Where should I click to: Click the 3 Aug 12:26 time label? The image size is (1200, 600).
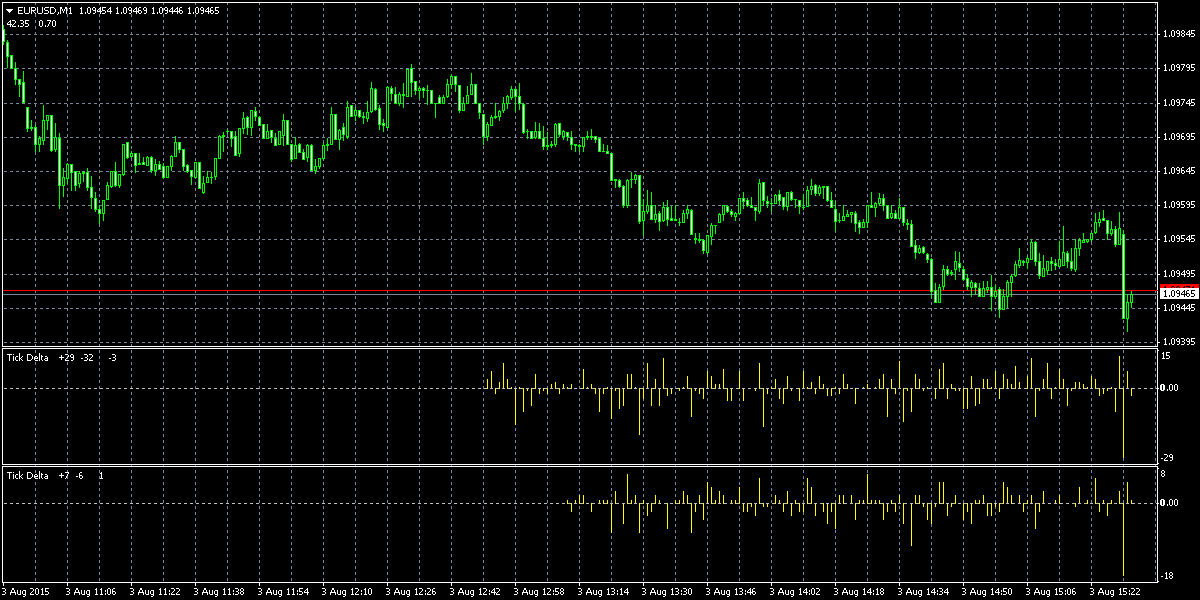point(411,591)
